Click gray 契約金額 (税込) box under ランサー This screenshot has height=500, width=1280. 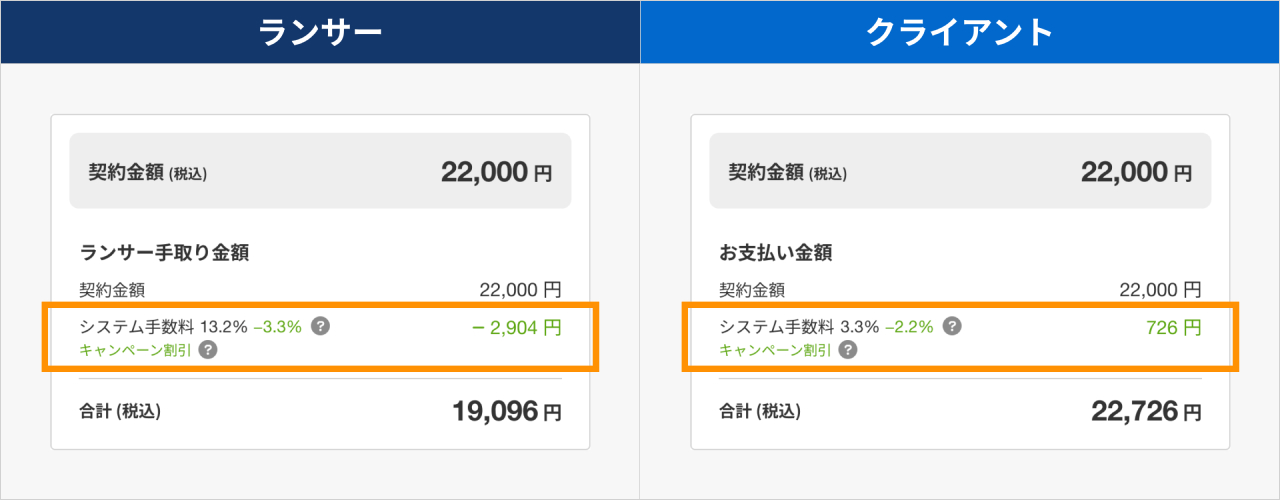coord(320,171)
